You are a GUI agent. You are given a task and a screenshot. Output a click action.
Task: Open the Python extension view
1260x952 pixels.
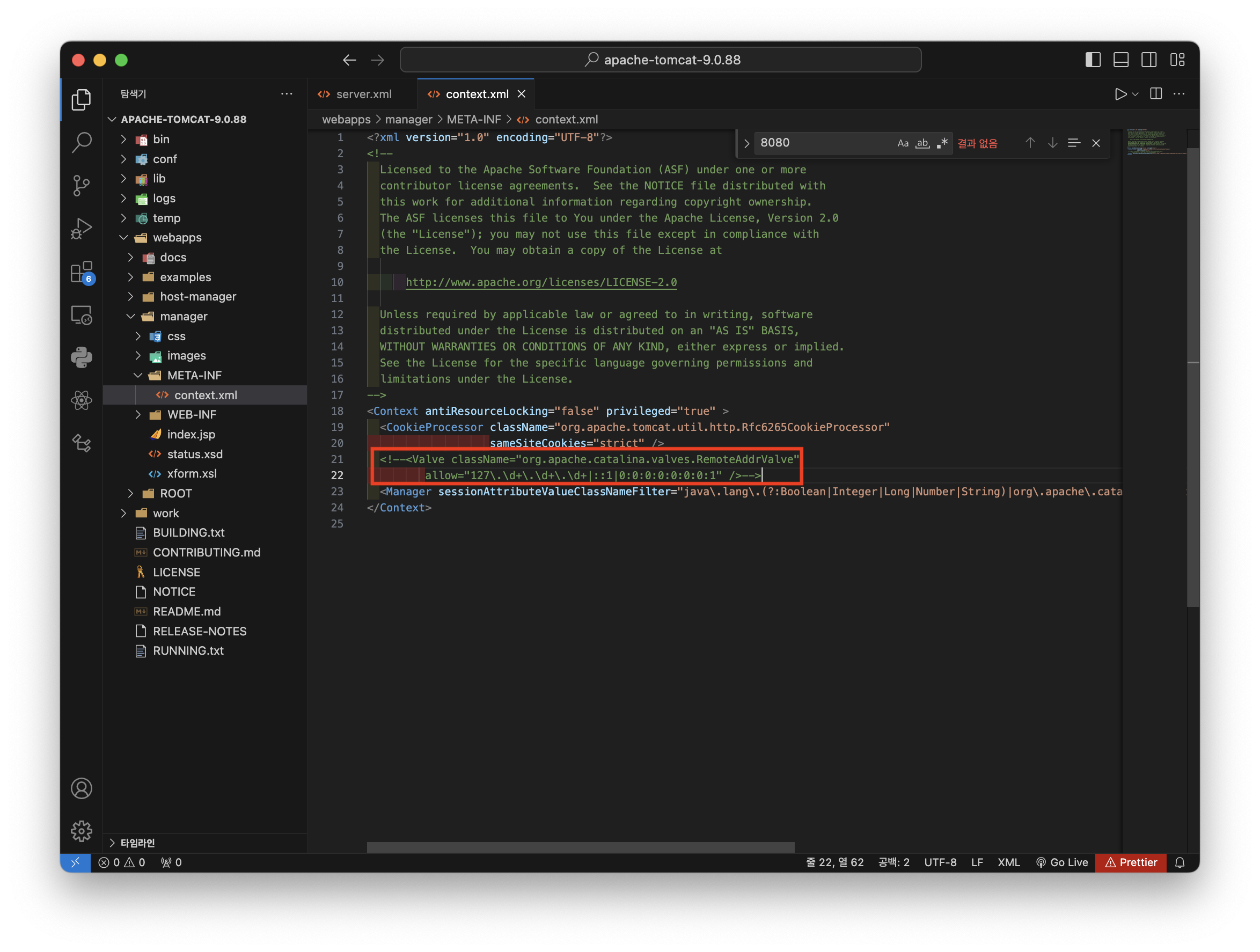[x=82, y=357]
